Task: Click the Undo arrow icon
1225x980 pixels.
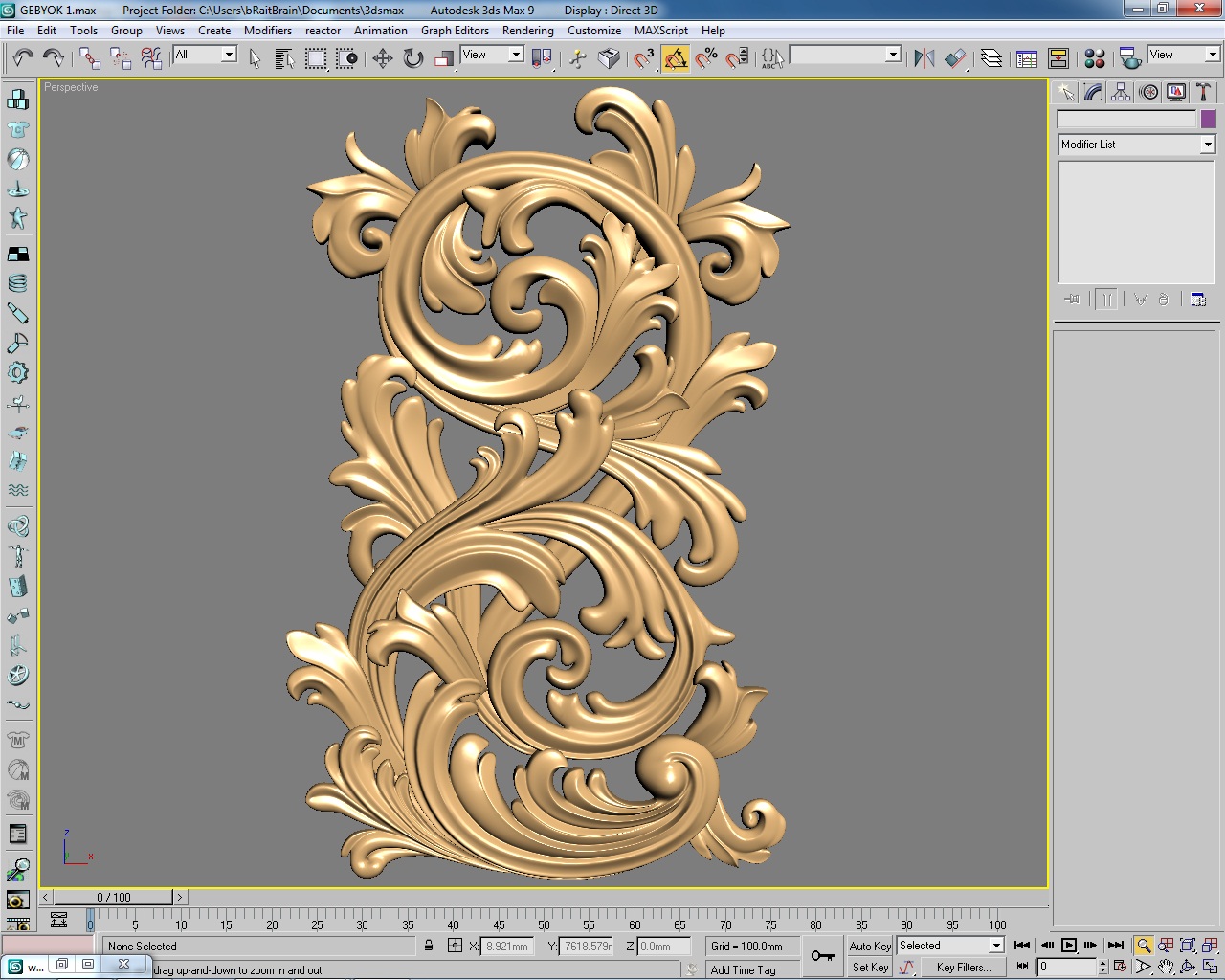Action: [x=21, y=57]
